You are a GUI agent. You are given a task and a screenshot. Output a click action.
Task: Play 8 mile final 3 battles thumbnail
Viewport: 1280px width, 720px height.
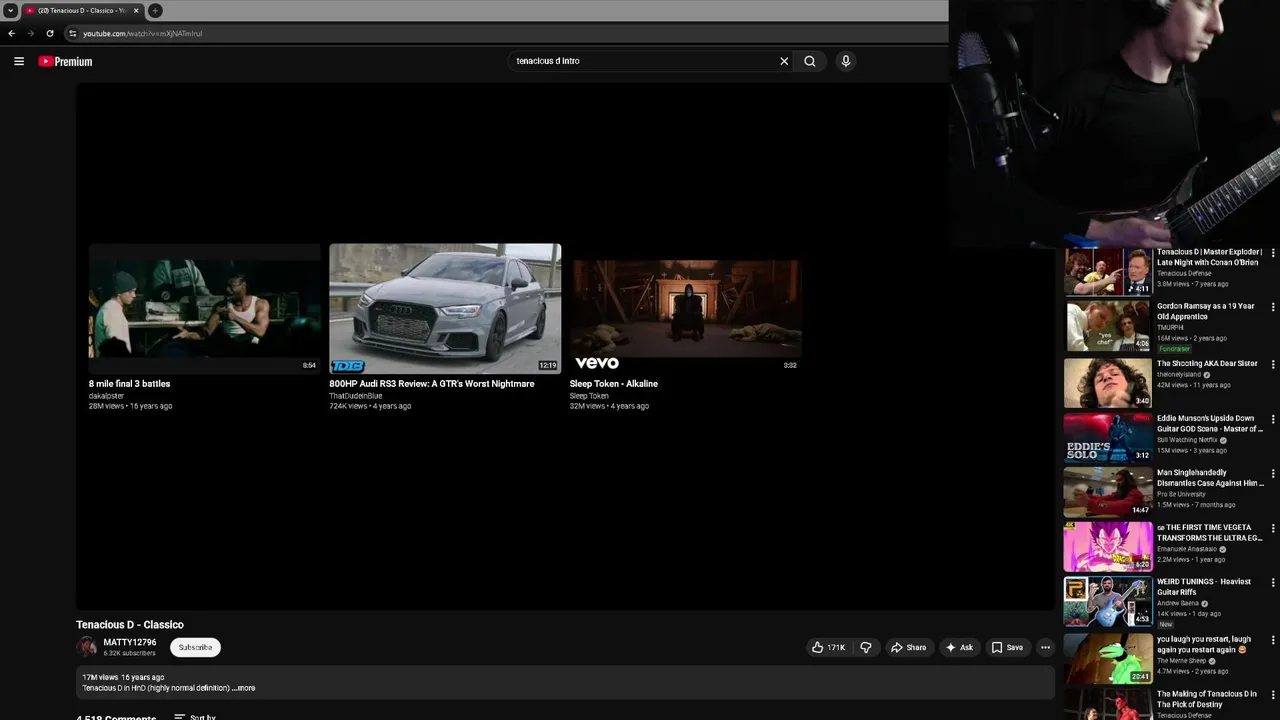[x=204, y=308]
